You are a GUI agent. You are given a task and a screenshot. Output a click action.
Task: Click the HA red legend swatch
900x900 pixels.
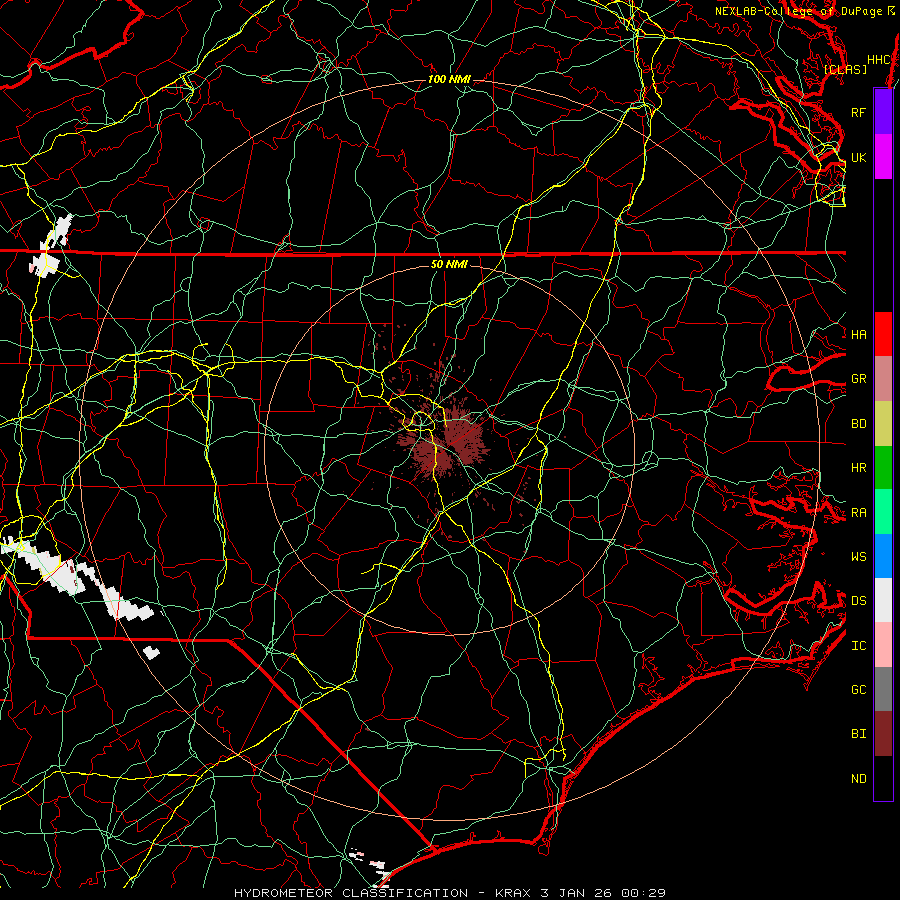click(883, 334)
